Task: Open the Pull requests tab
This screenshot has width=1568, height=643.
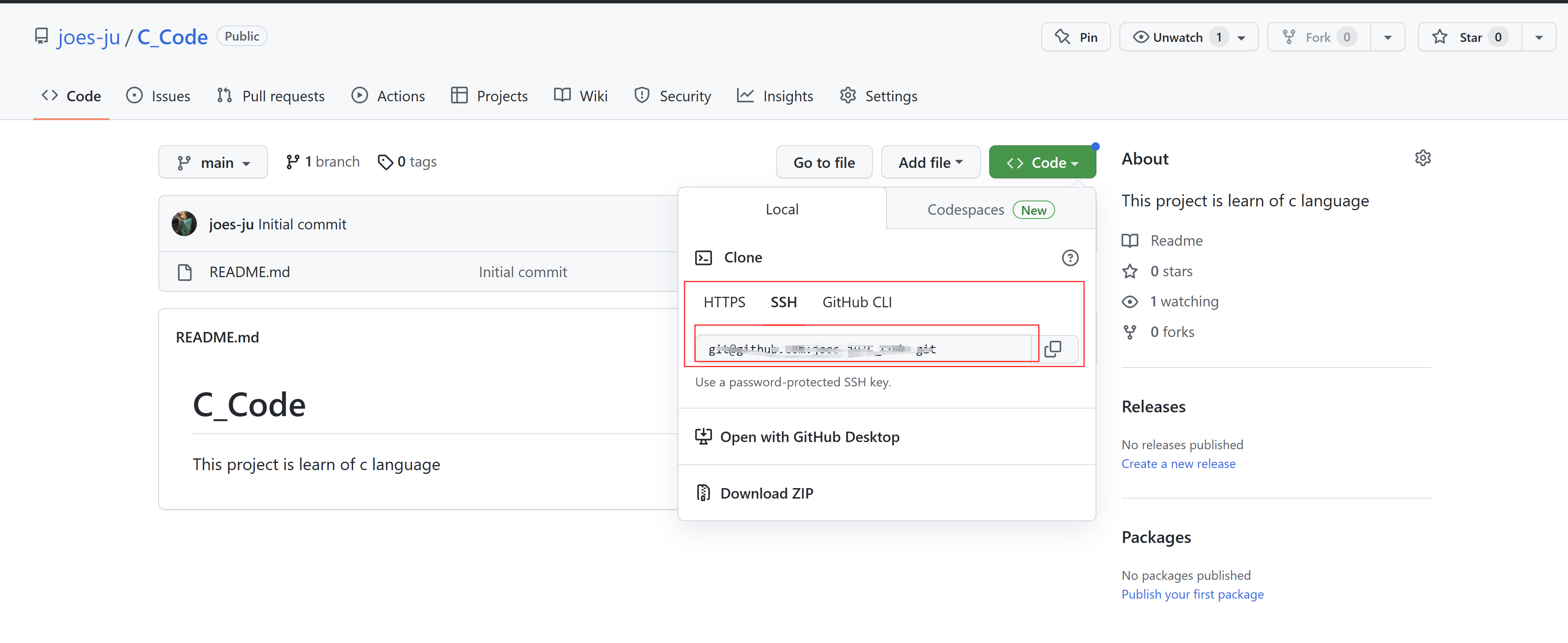Action: click(271, 96)
